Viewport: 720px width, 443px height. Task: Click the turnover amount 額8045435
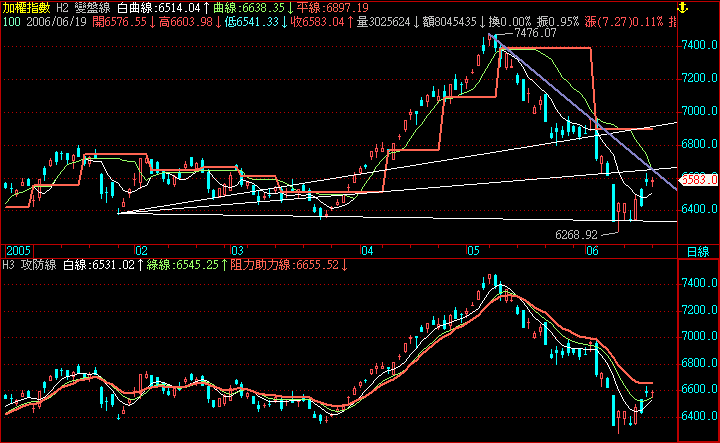click(x=450, y=22)
